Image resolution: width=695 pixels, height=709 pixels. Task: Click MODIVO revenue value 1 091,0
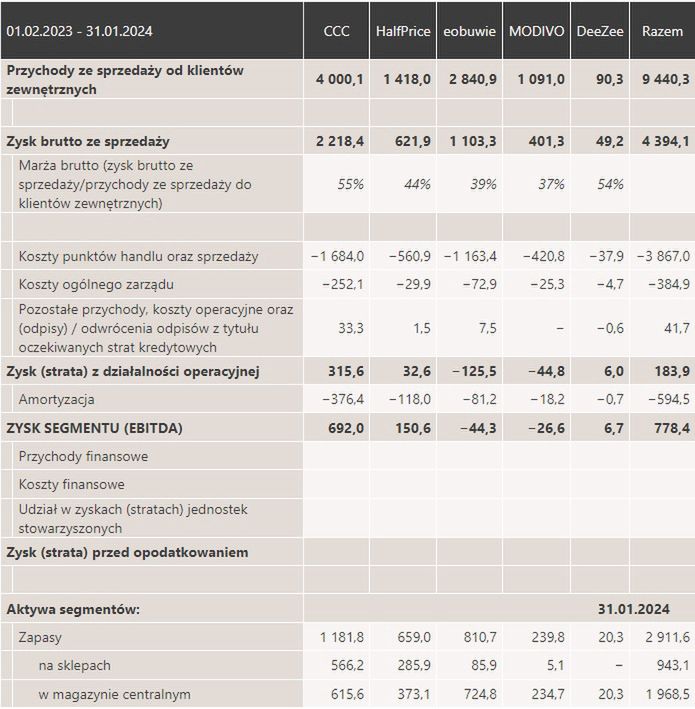pyautogui.click(x=541, y=80)
